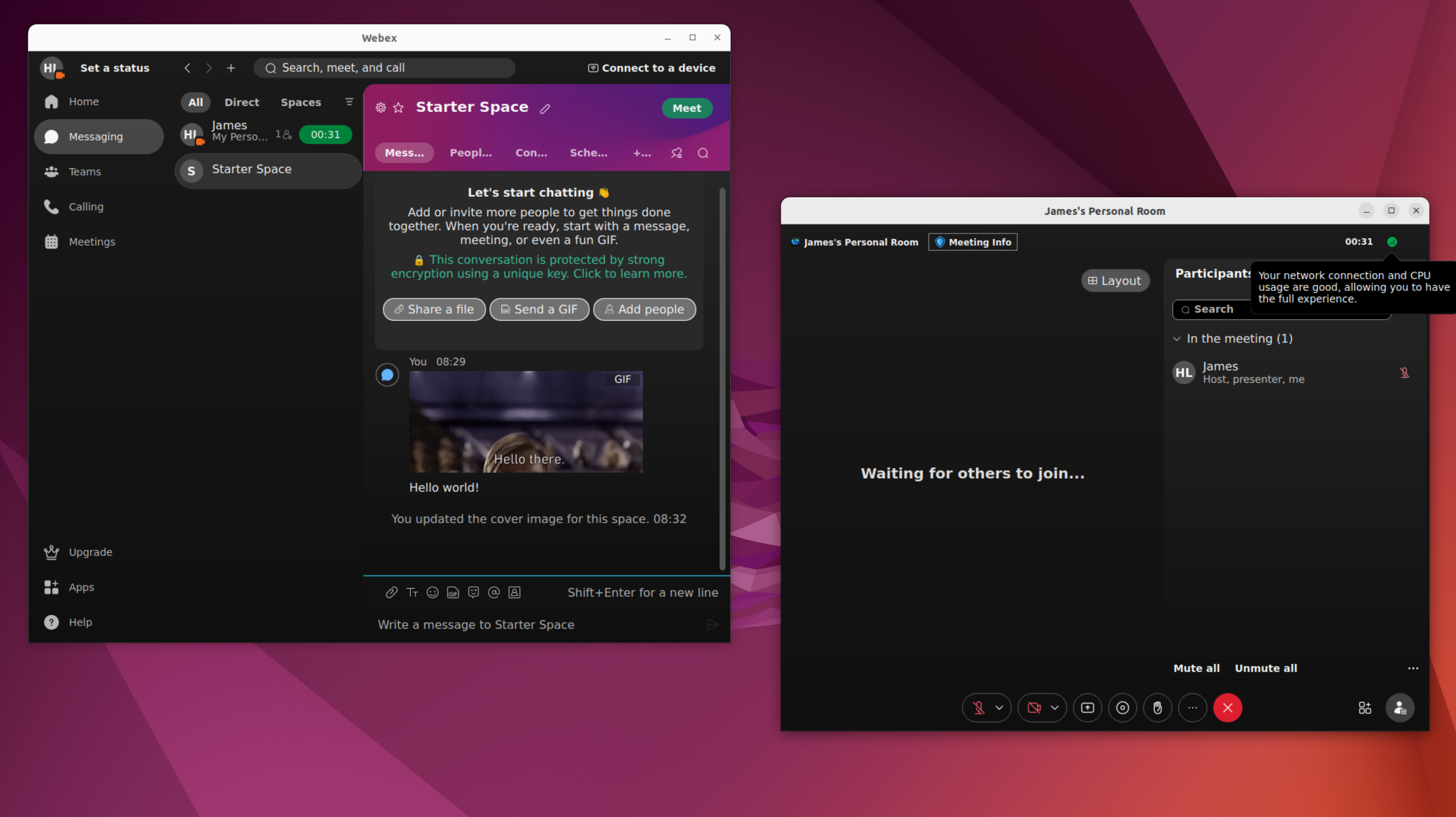Click Mute all in participants panel
1456x817 pixels.
click(x=1197, y=668)
